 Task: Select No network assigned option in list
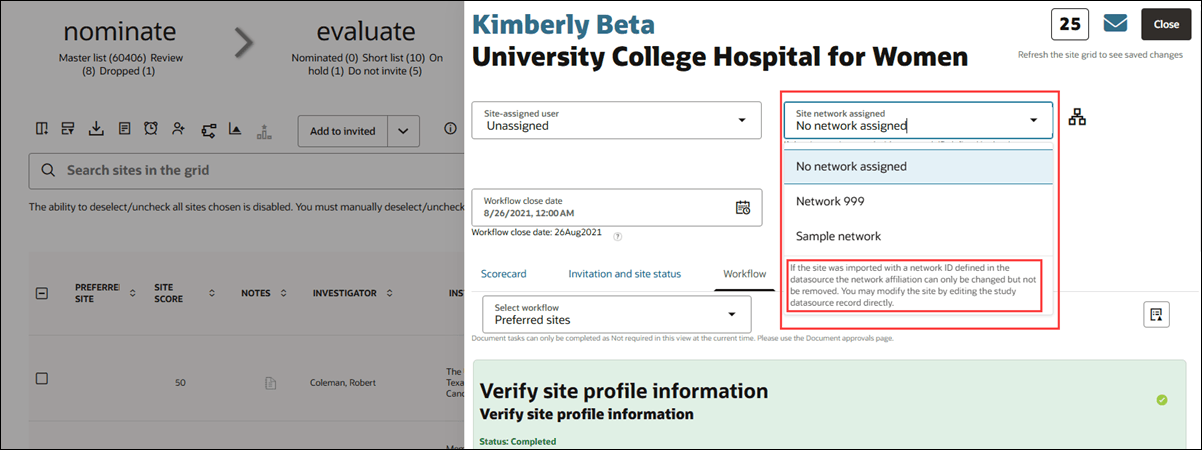[x=917, y=167]
